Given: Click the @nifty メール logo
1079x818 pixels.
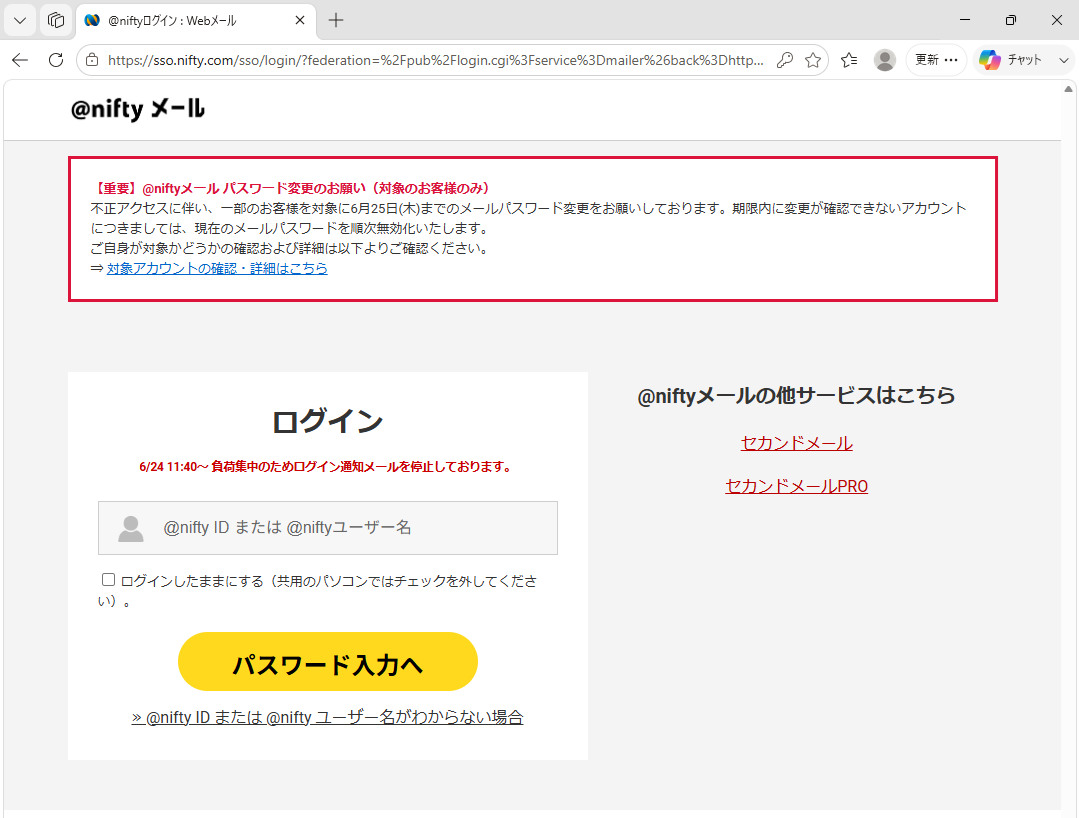Looking at the screenshot, I should pos(138,109).
